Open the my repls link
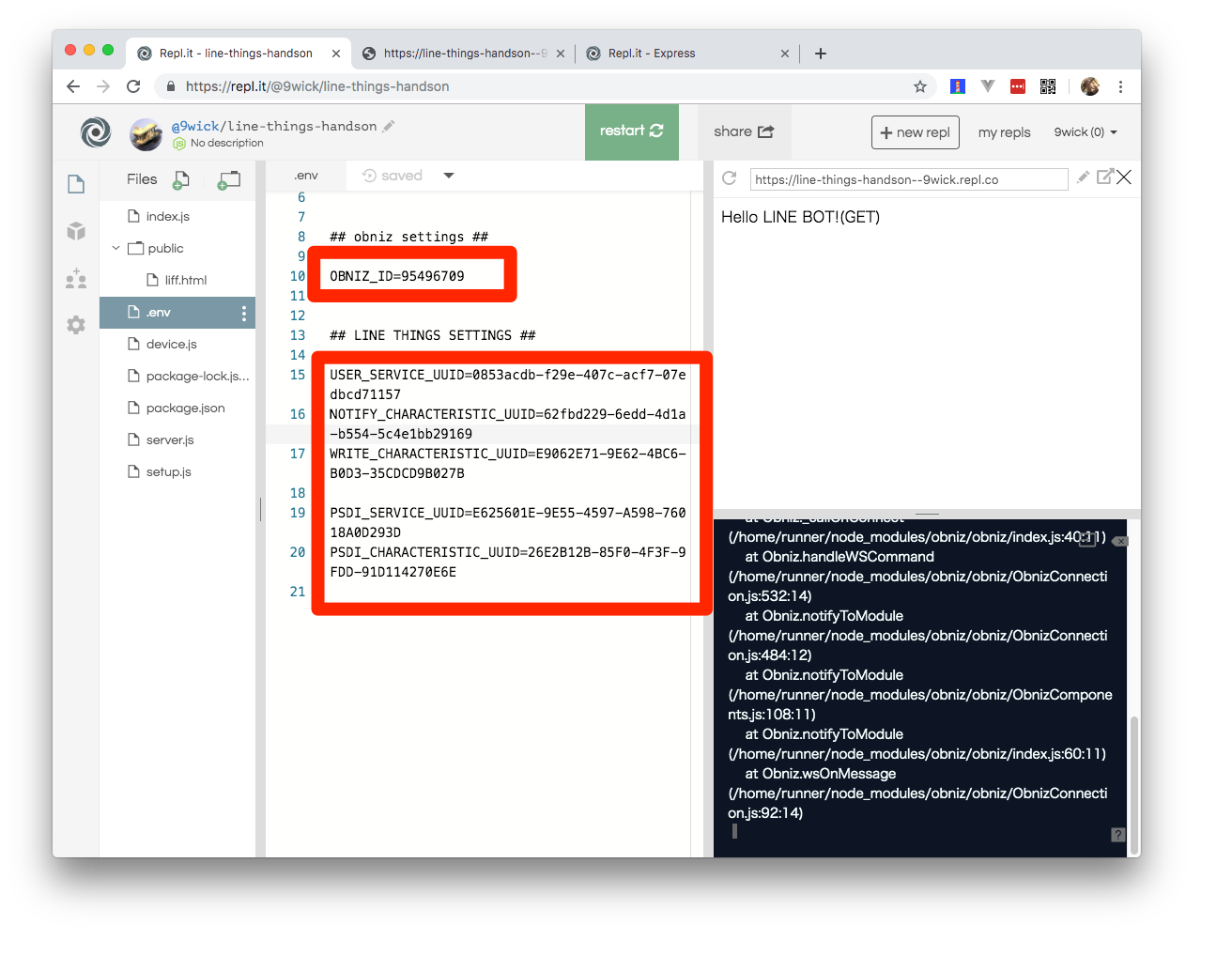1232x971 pixels. [x=1004, y=132]
